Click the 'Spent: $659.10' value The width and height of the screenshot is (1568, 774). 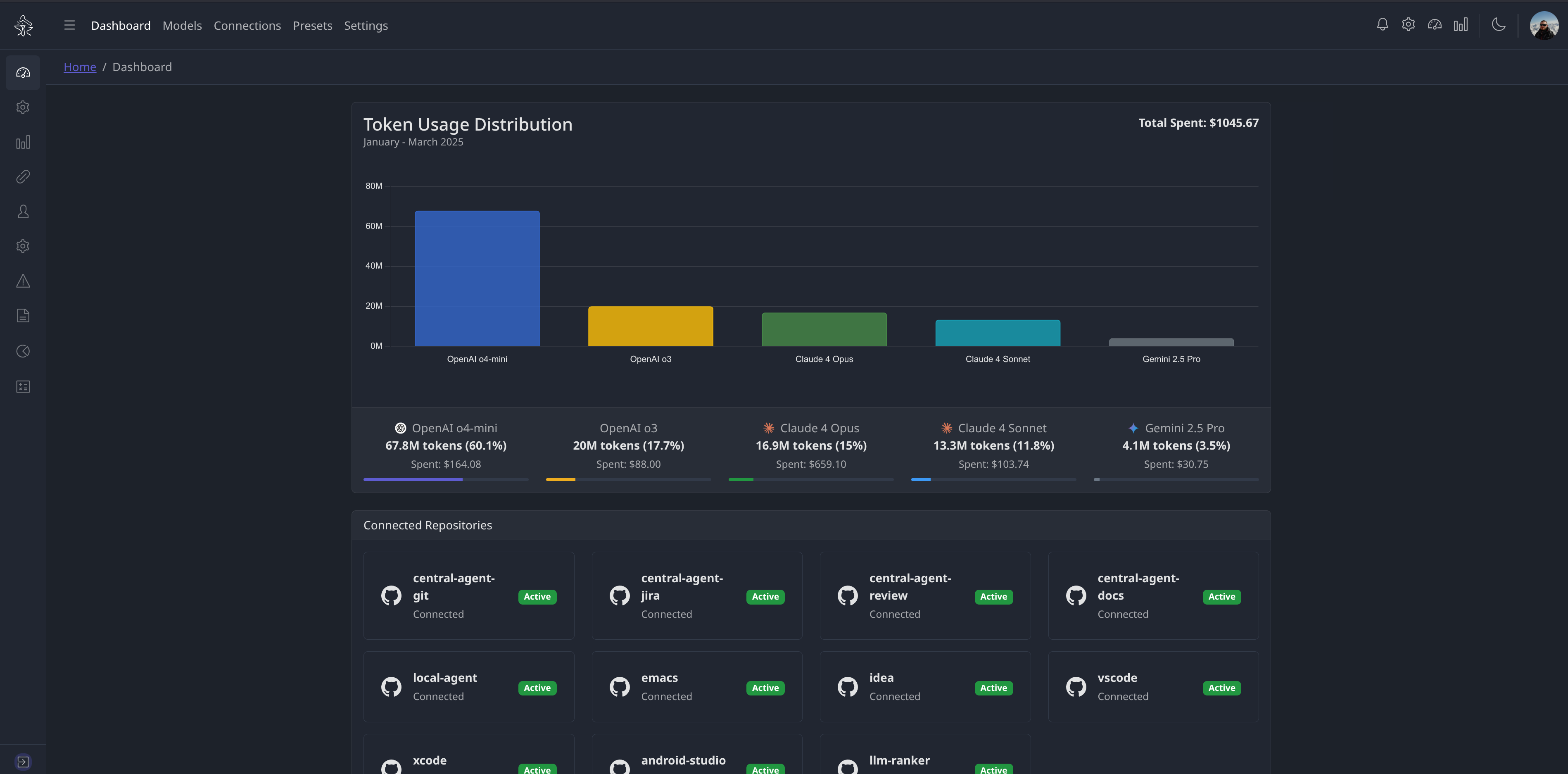(811, 464)
